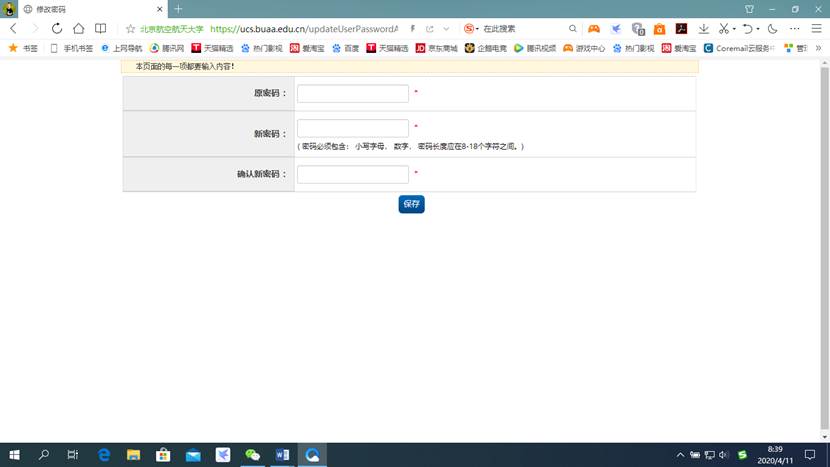The image size is (830, 467).
Task: Open the browser main menu (hamburger)
Action: [816, 29]
